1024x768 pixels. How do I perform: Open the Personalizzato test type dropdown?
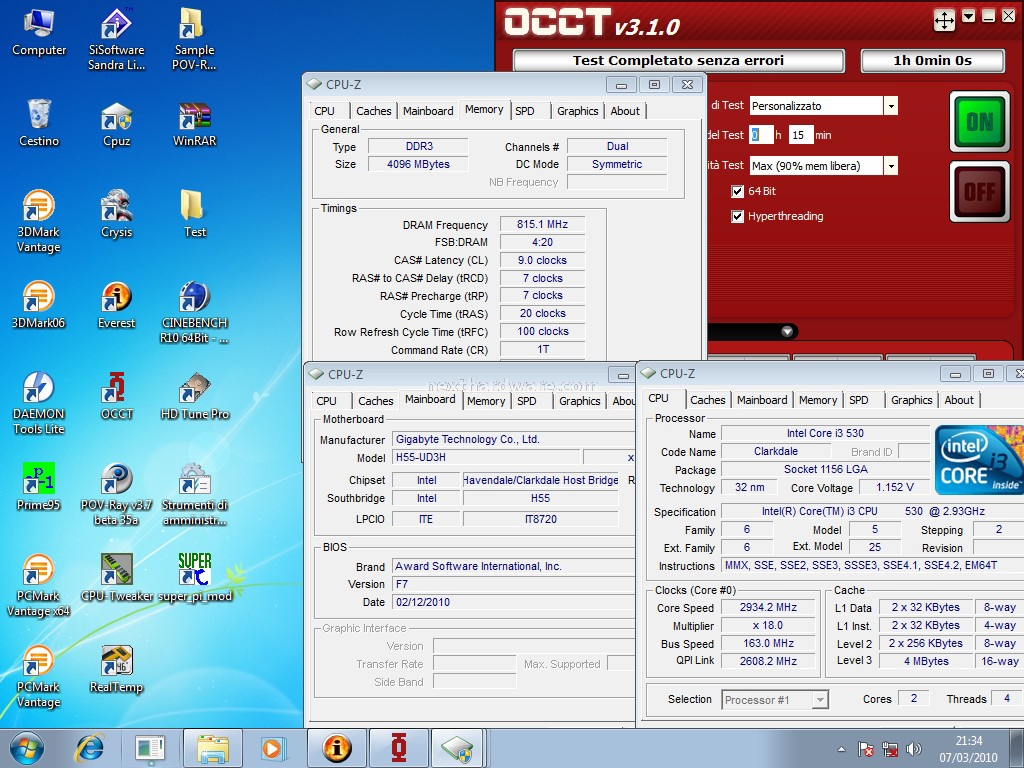pyautogui.click(x=891, y=106)
